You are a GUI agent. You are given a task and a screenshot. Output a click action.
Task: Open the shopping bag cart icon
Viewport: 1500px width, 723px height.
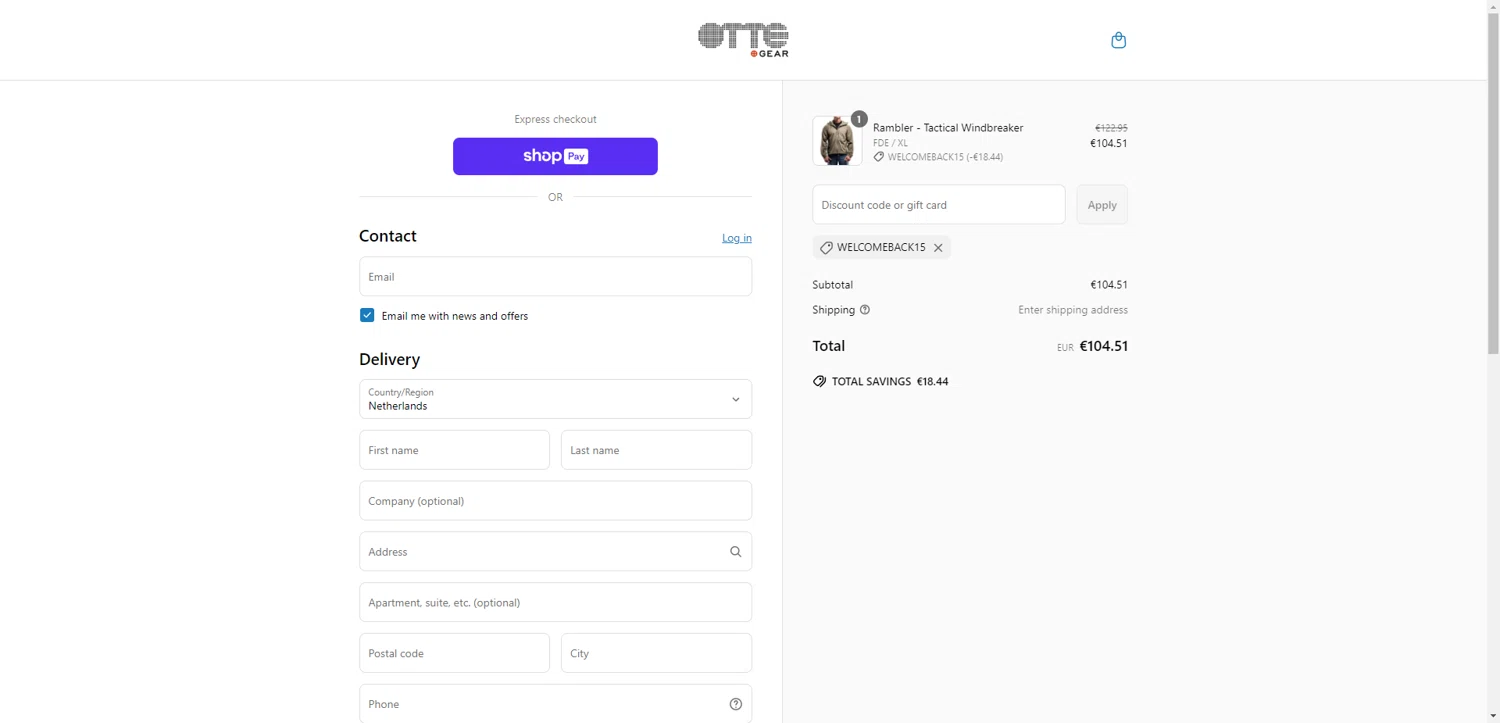tap(1118, 40)
